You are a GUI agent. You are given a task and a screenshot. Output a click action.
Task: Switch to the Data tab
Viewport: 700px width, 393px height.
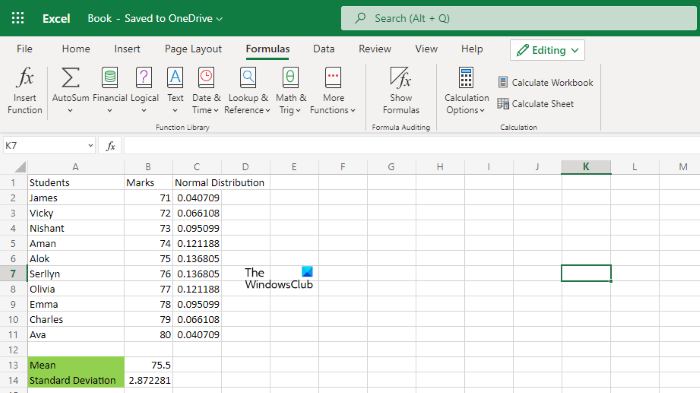[324, 49]
